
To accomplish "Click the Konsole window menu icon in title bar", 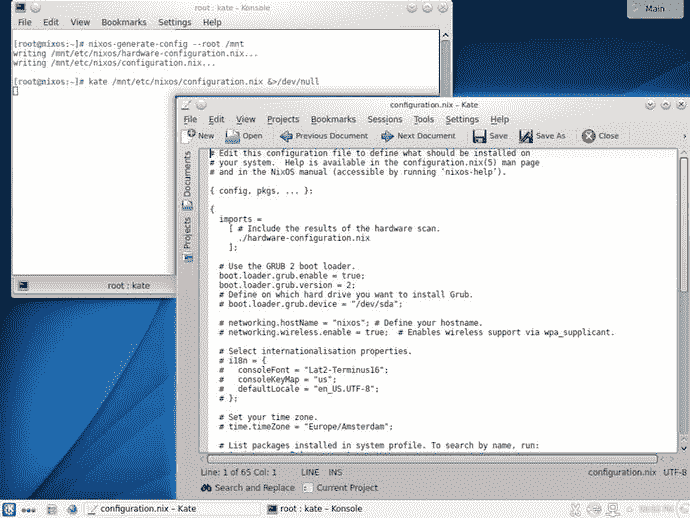I will coord(20,7).
